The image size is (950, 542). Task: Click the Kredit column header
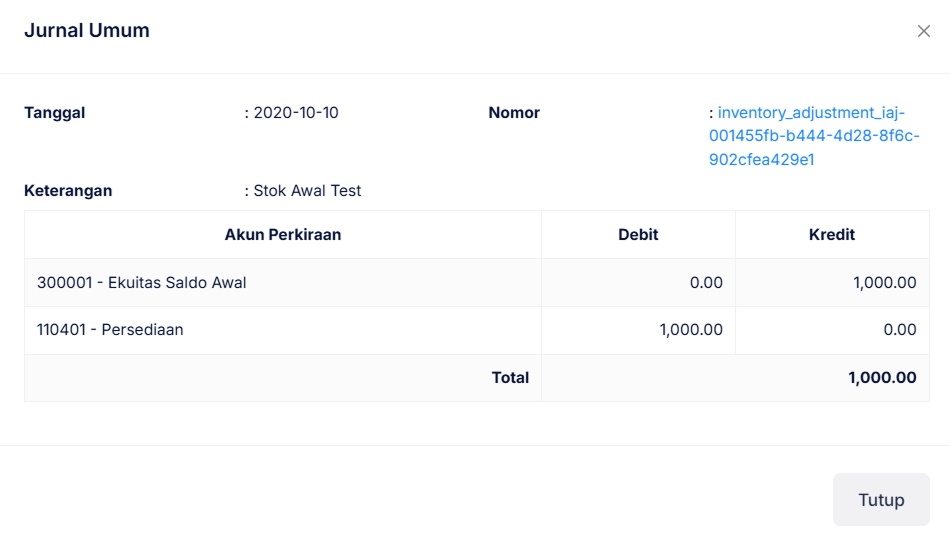click(832, 235)
